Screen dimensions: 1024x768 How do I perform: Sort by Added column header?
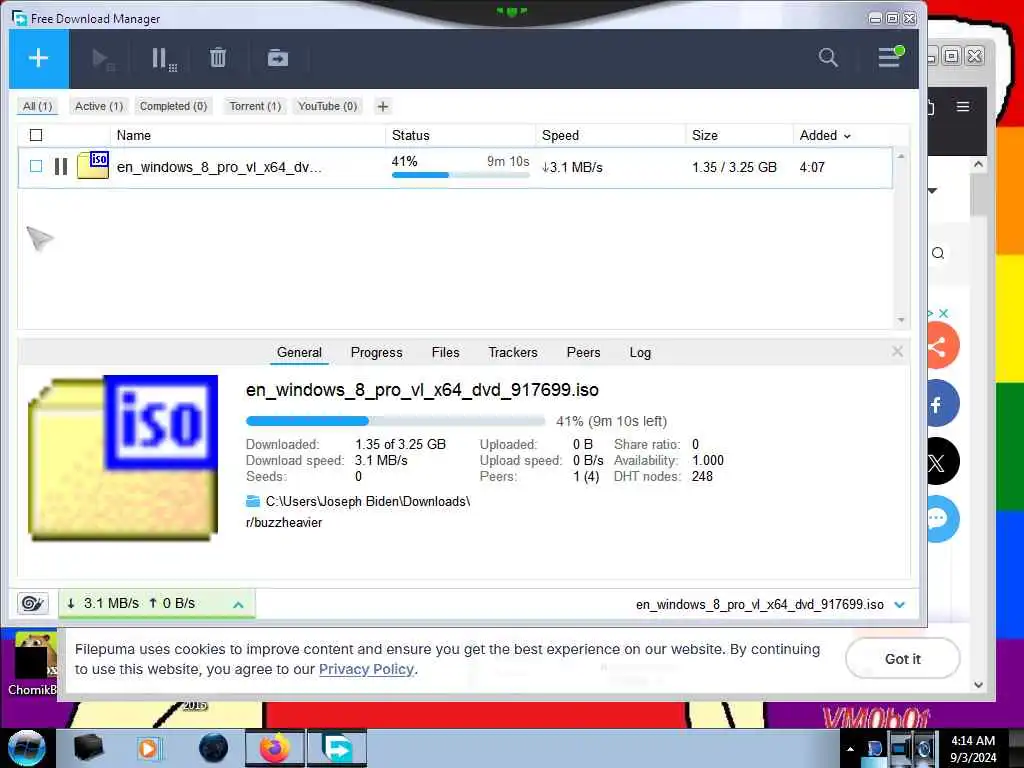click(x=825, y=135)
